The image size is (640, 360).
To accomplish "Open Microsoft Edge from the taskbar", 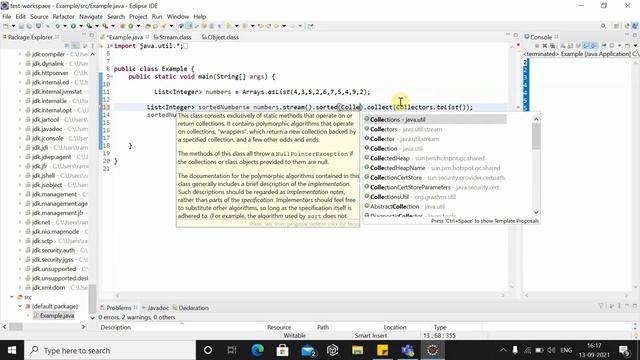I will [258, 350].
